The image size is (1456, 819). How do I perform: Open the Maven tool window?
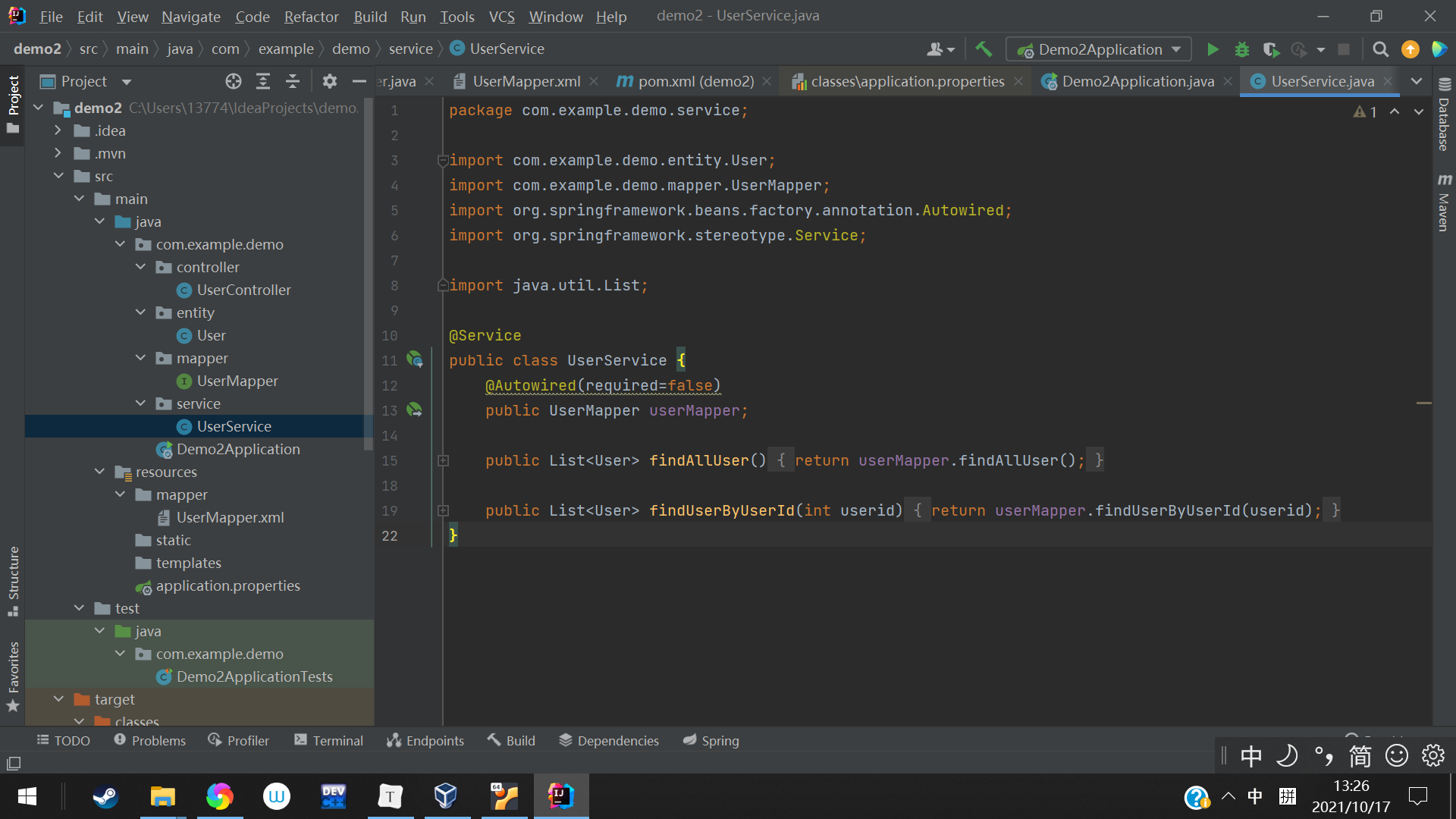point(1444,202)
